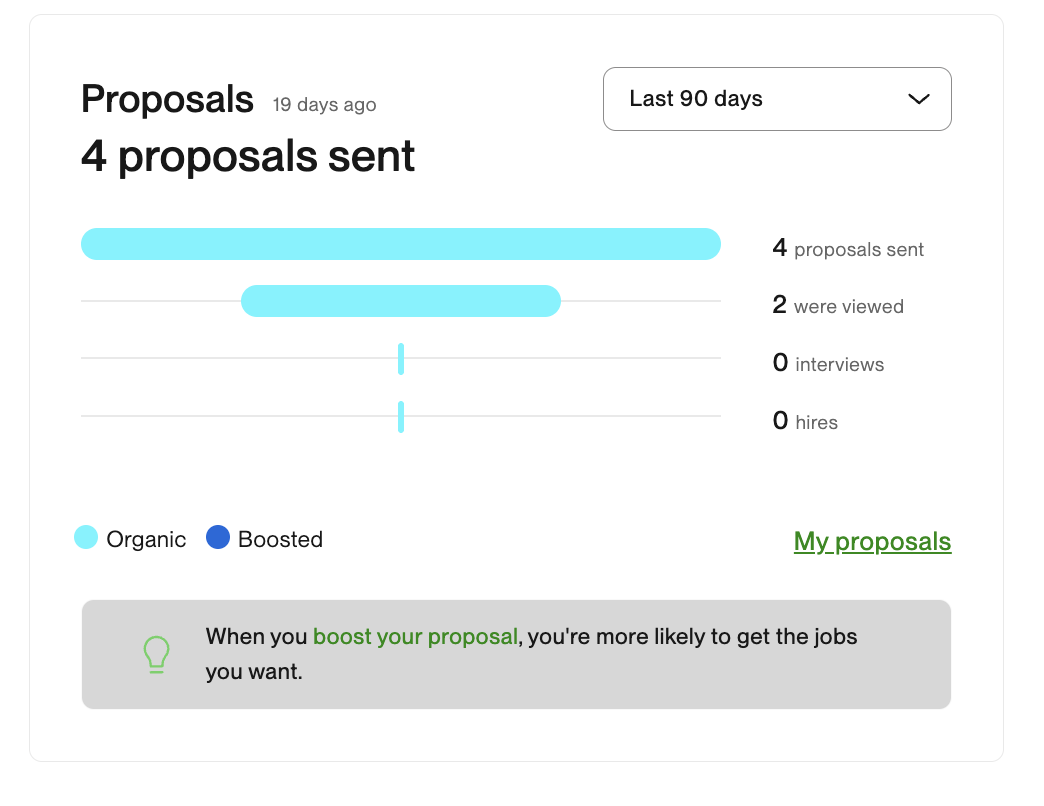The width and height of the screenshot is (1044, 806).
Task: Click the proposals sent funnel bar
Action: coord(400,243)
